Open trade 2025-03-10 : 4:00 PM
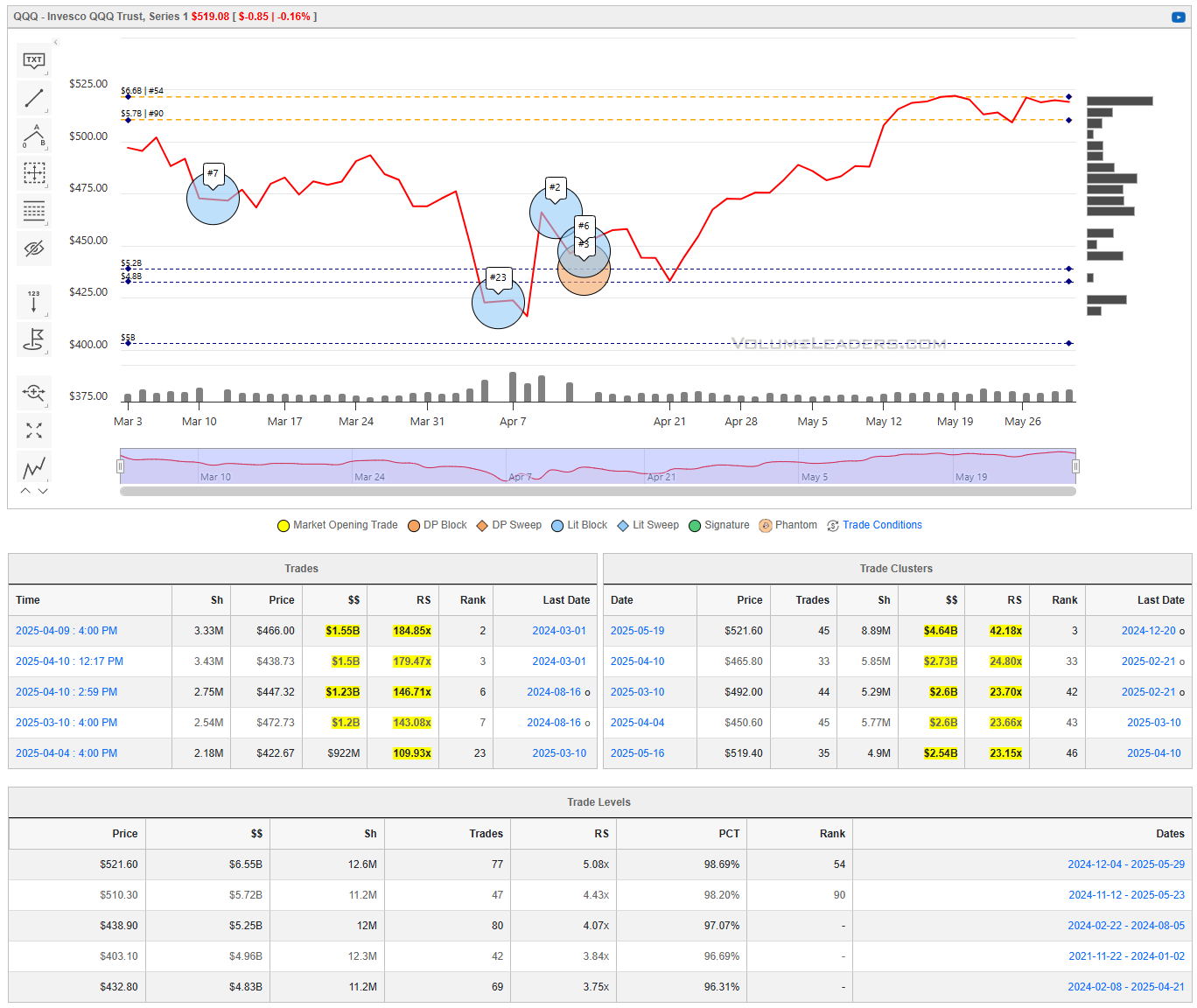This screenshot has height=1008, width=1197. [66, 723]
